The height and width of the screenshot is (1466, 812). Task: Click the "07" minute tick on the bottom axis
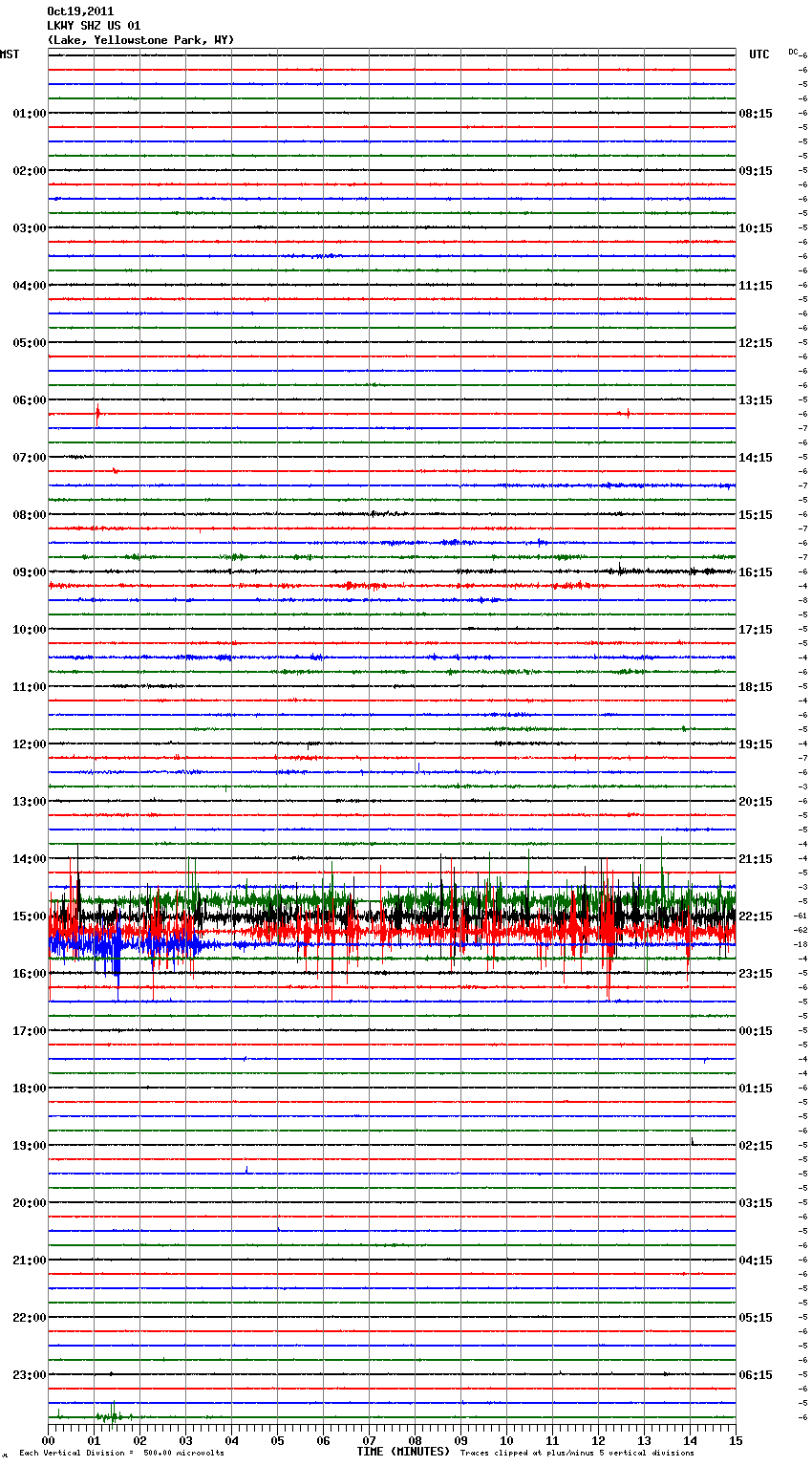point(369,1440)
